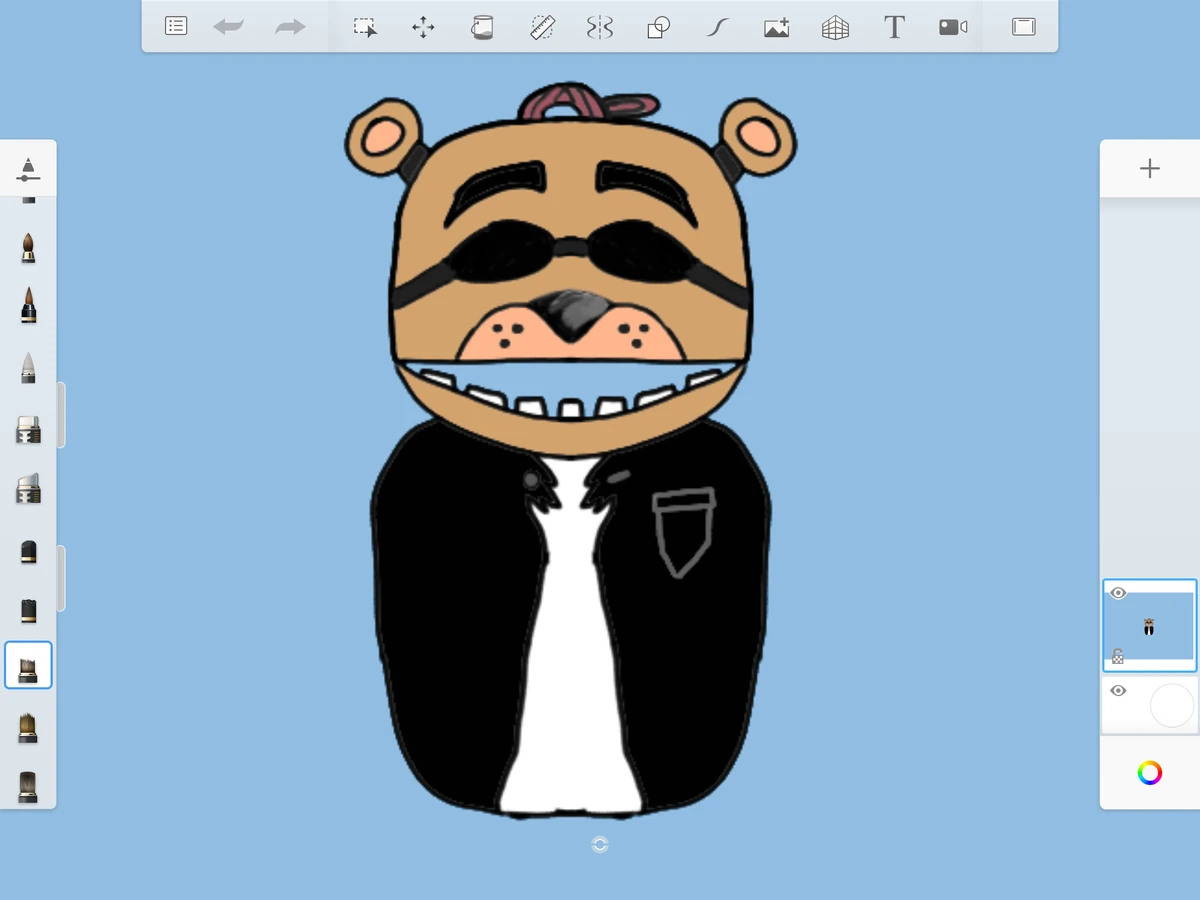Viewport: 1200px width, 900px height.
Task: Open the Import Image option
Action: coord(777,27)
